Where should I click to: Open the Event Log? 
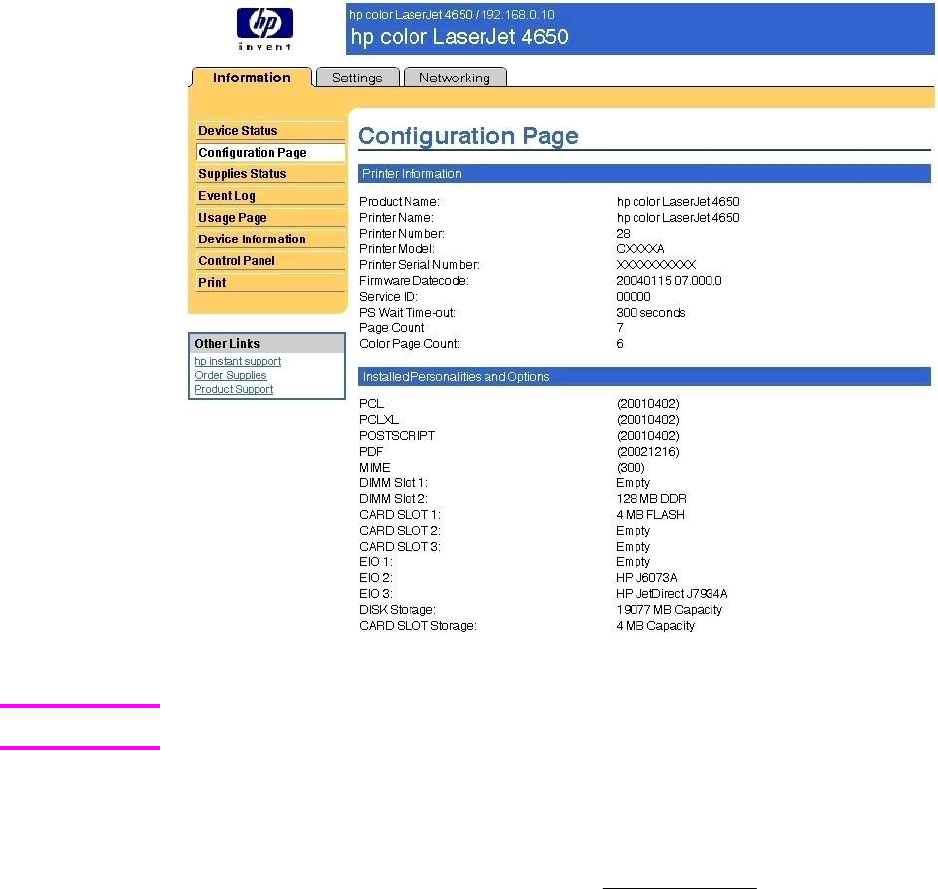pos(270,196)
